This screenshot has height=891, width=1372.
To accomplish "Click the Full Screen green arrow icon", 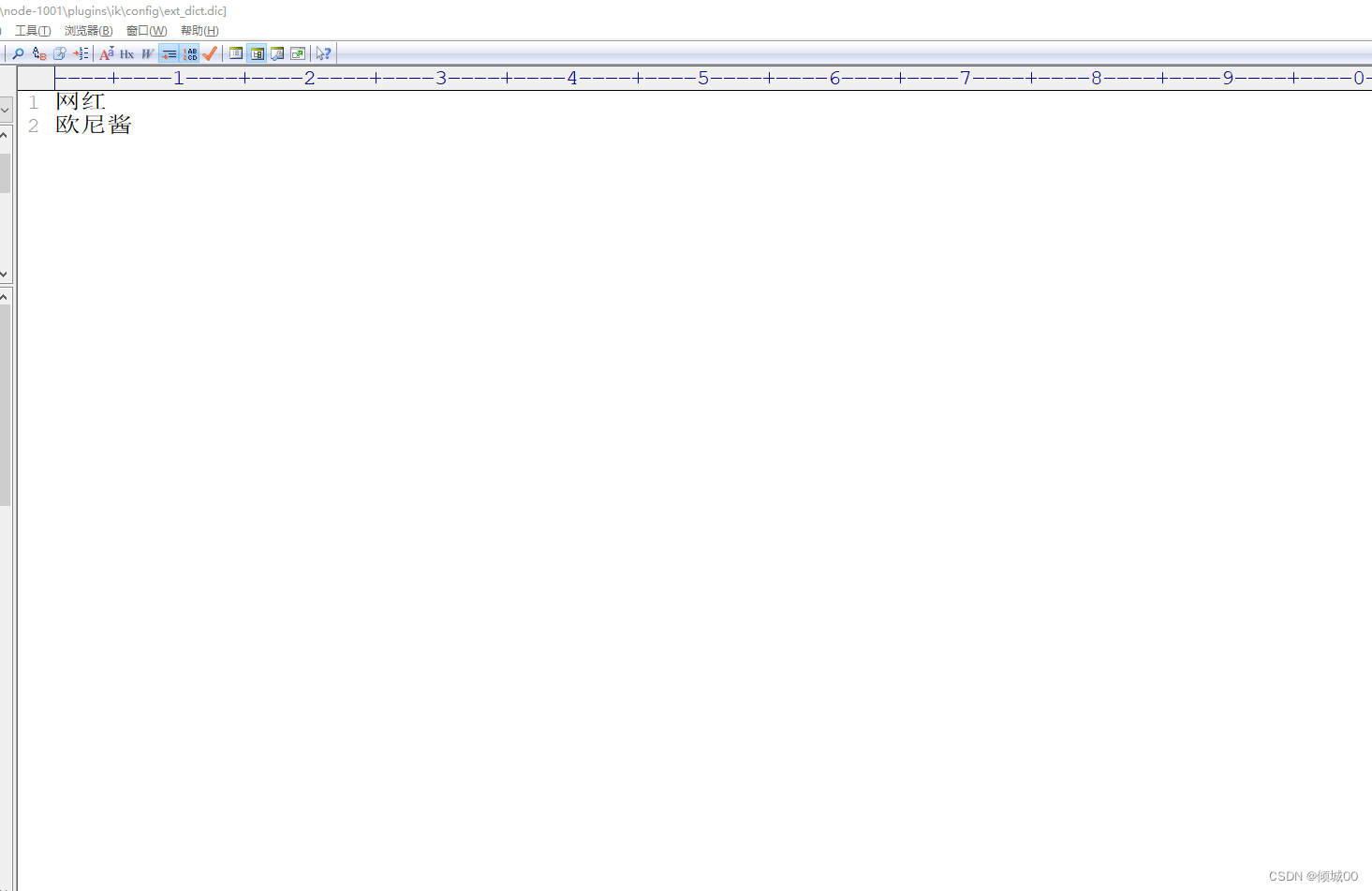I will coord(298,53).
